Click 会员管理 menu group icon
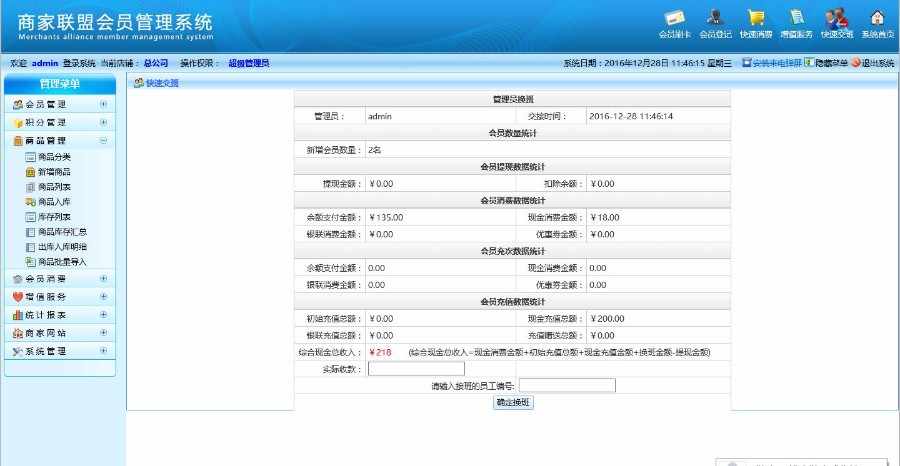This screenshot has height=466, width=900. click(18, 104)
